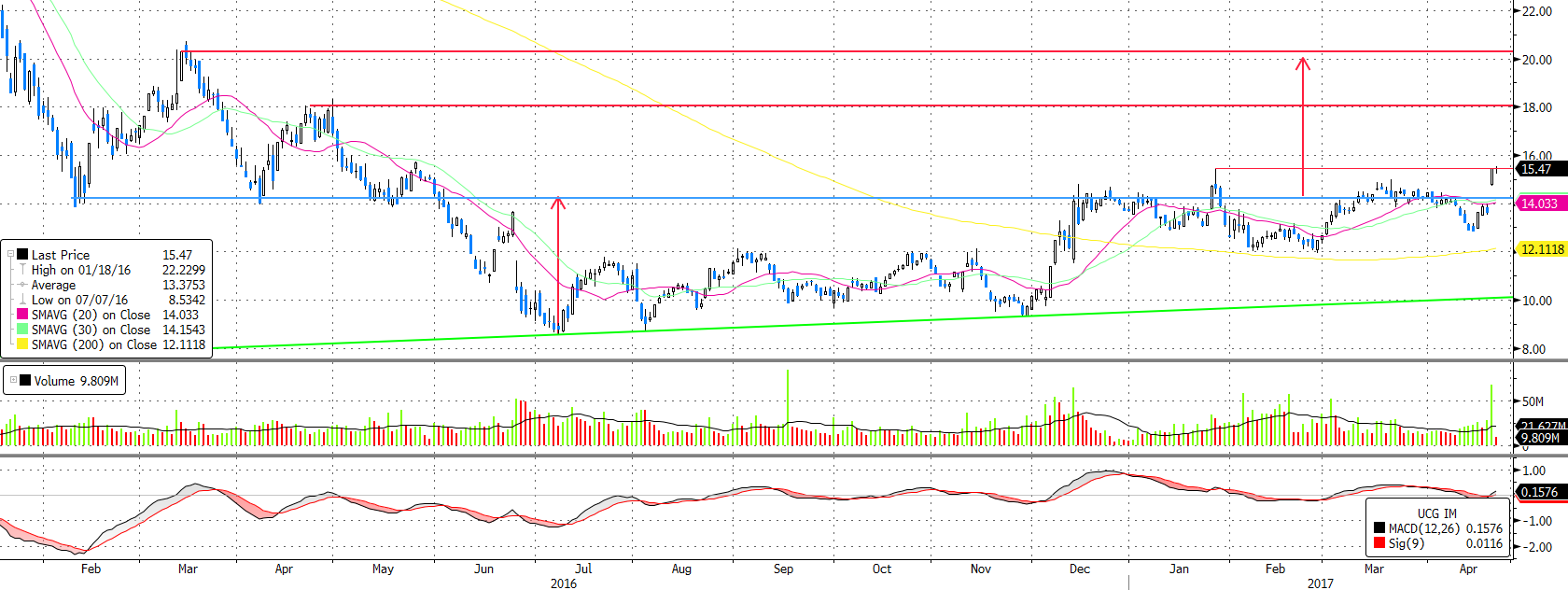Click the black Last Price color swatch
This screenshot has width=1568, height=590.
click(x=22, y=255)
